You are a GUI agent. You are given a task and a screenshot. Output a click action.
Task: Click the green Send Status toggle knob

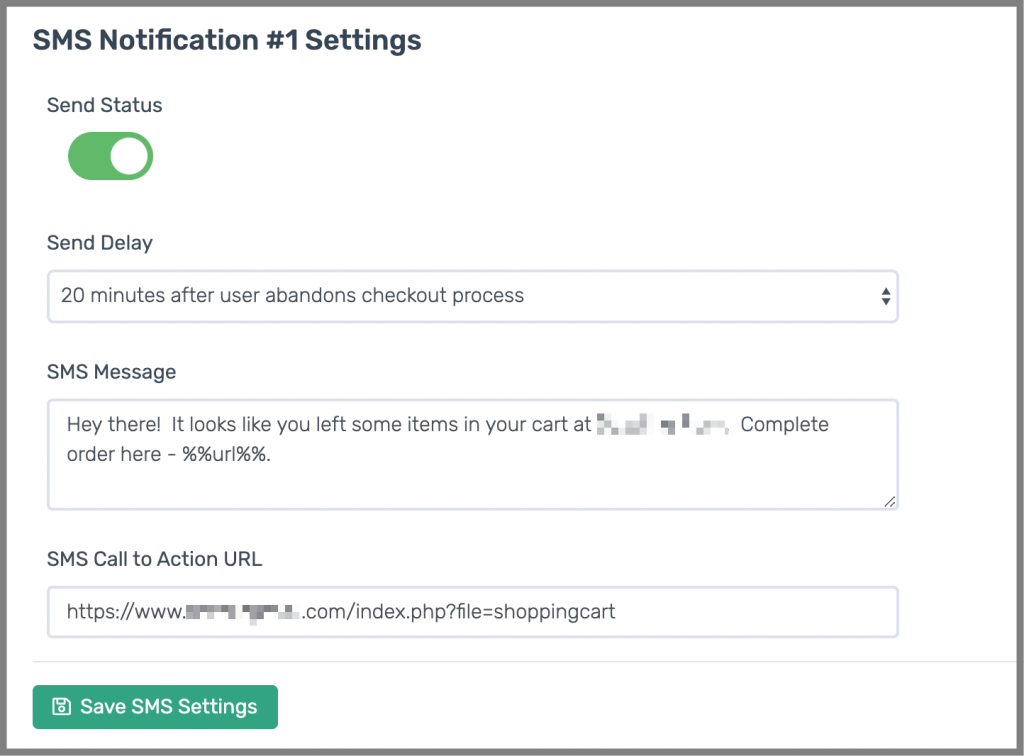click(x=127, y=156)
